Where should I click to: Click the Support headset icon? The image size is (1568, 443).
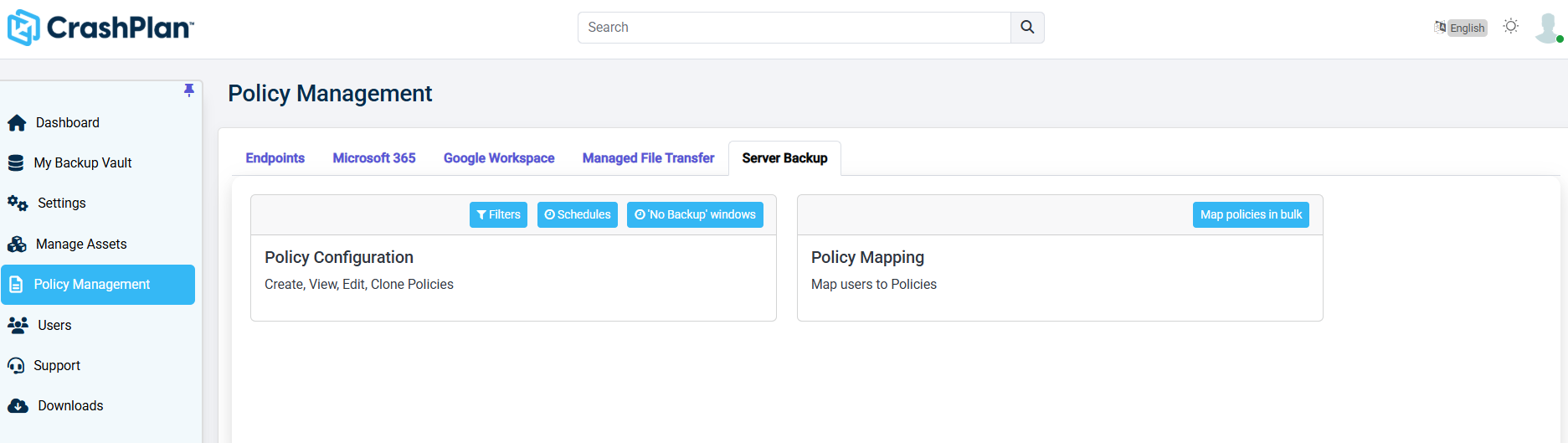point(16,366)
